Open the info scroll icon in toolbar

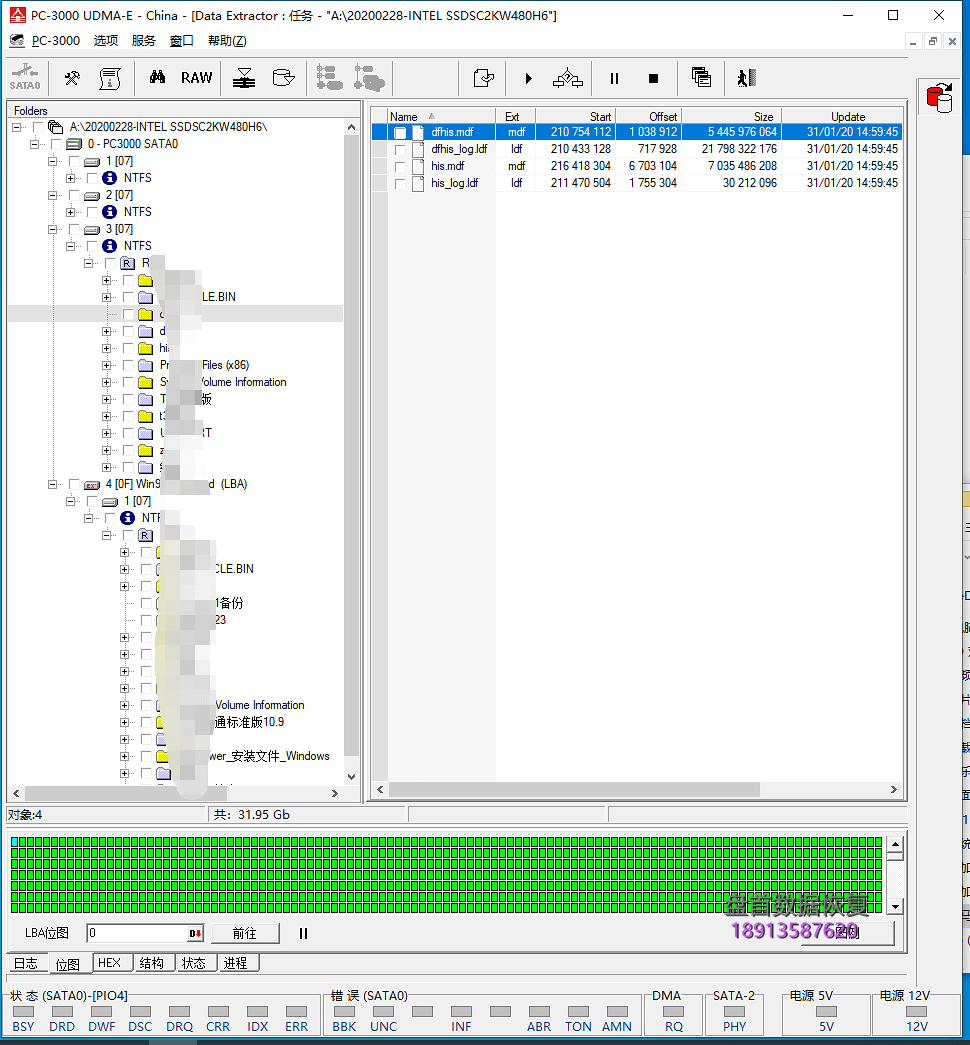[x=110, y=78]
